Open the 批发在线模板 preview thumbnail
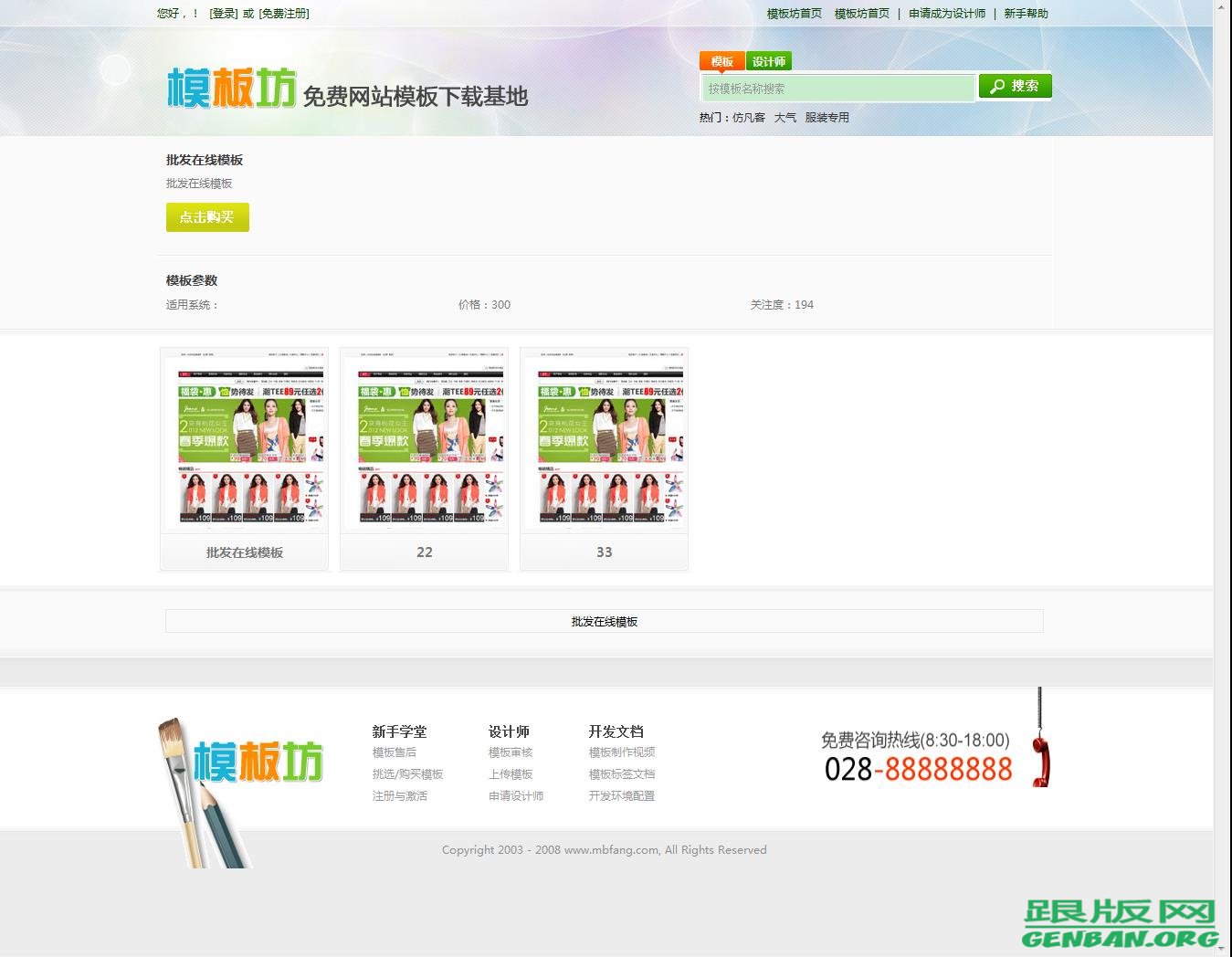1232x957 pixels. pyautogui.click(x=243, y=441)
